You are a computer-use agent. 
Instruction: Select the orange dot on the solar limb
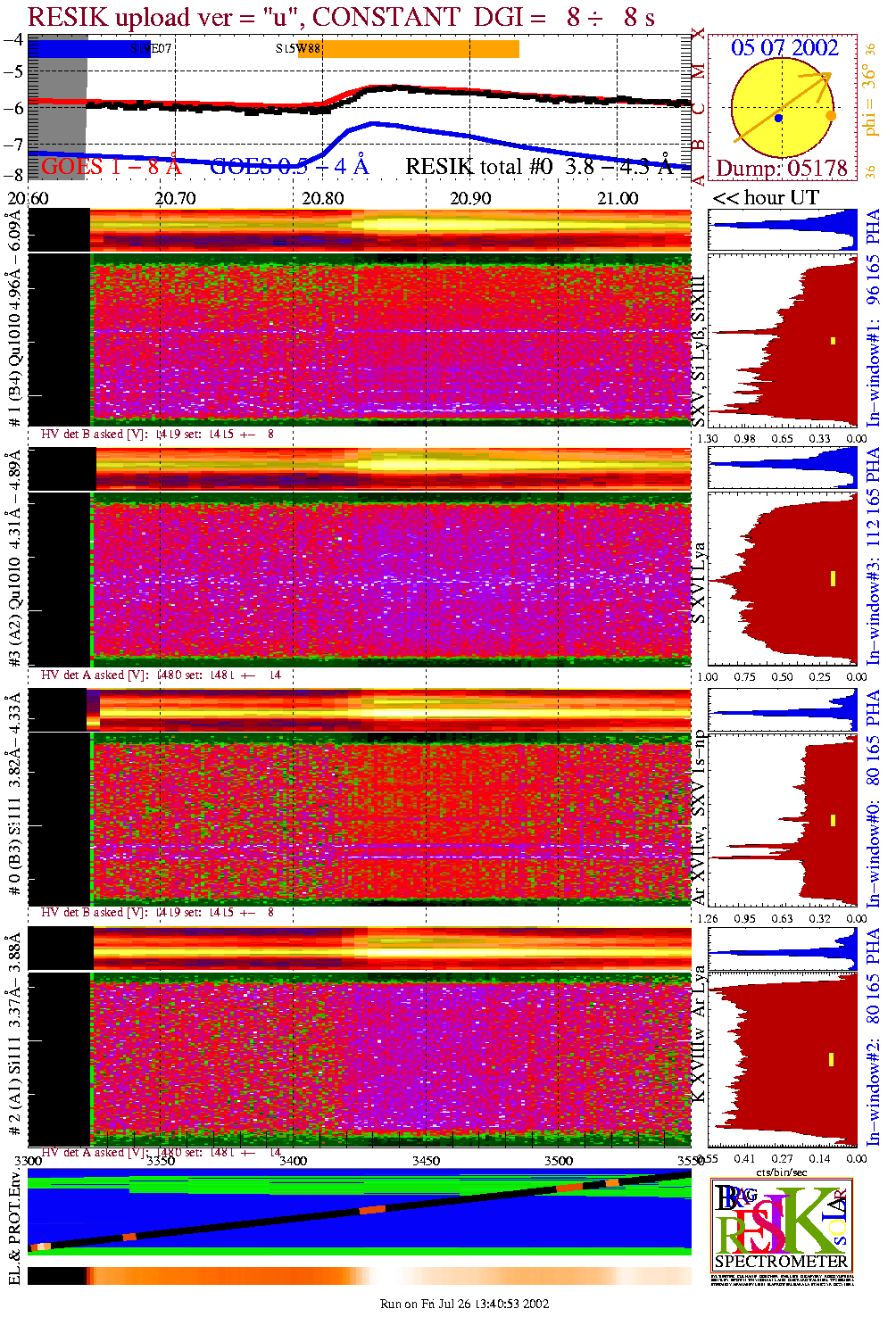click(x=831, y=116)
